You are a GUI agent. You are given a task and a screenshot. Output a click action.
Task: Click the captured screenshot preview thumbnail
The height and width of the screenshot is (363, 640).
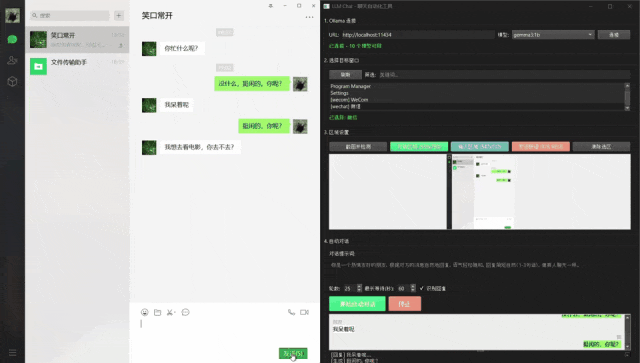click(480, 192)
